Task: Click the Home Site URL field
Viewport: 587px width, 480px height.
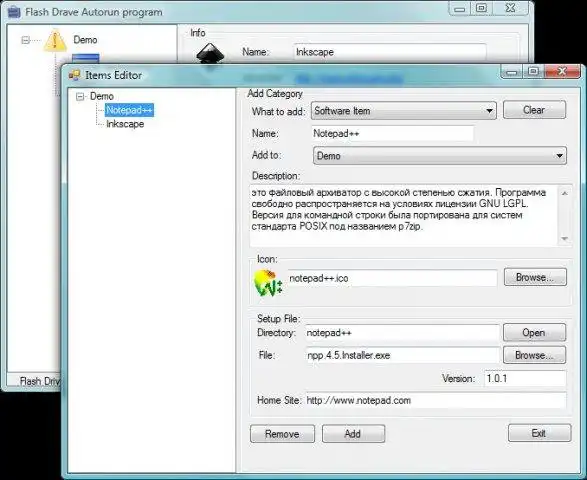Action: click(436, 401)
